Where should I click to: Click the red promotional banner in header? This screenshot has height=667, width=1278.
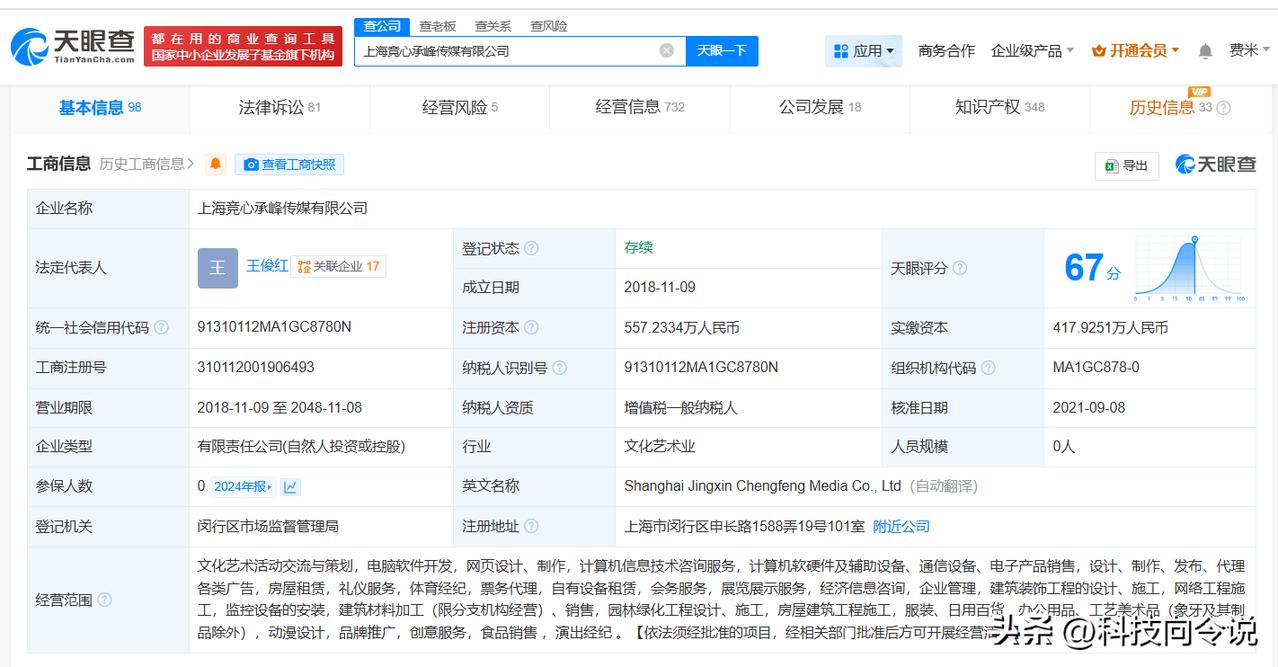243,46
